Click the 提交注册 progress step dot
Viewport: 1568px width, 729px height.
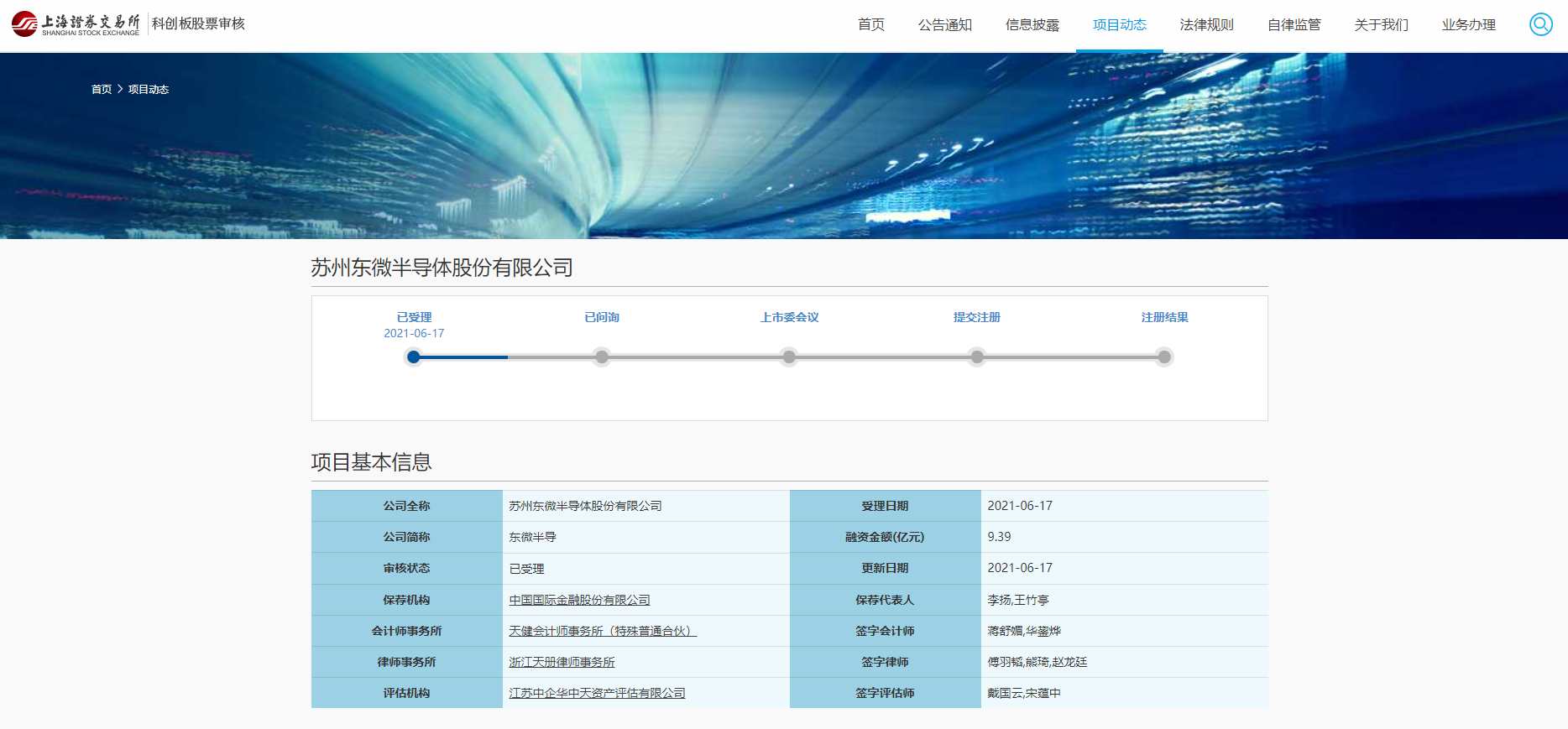(x=977, y=357)
